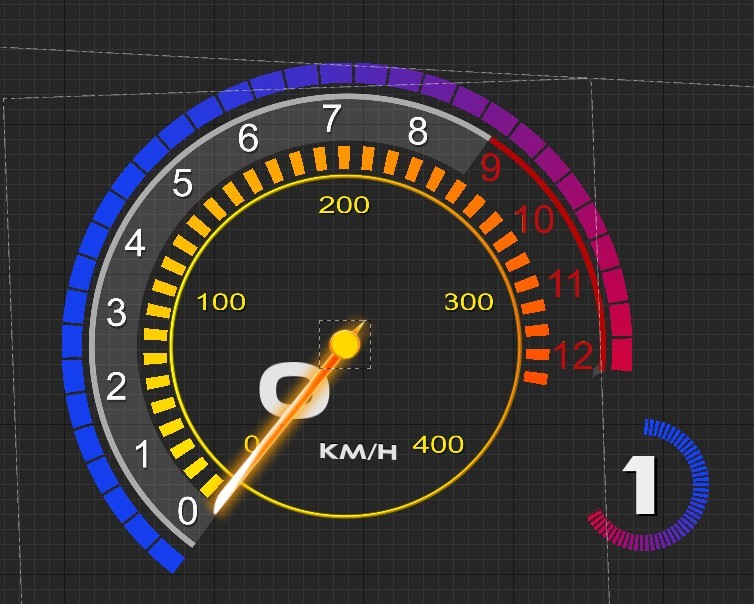
Task: Select the large speed digit 0
Action: coord(294,391)
